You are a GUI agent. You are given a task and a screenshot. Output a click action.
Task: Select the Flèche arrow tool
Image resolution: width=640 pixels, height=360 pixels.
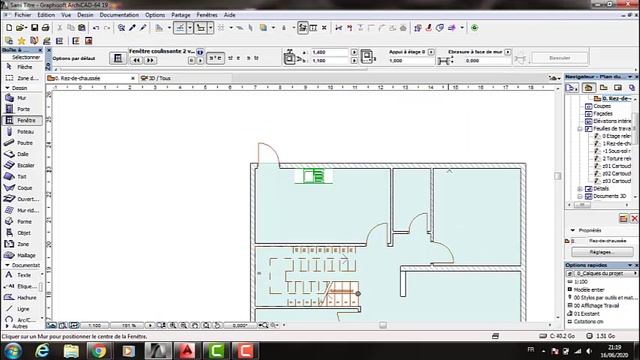(22, 67)
